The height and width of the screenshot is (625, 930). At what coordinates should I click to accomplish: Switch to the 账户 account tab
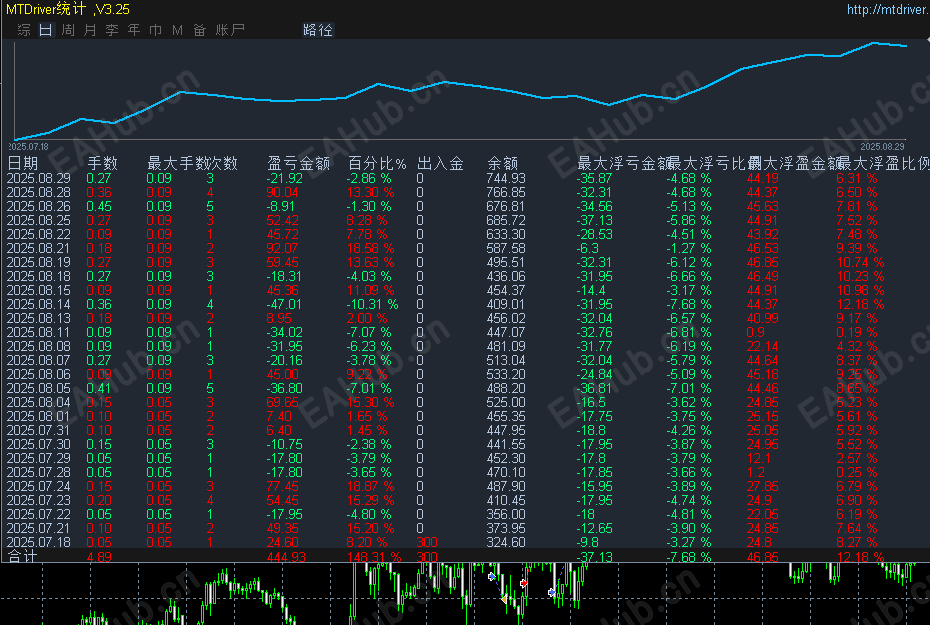pyautogui.click(x=230, y=30)
